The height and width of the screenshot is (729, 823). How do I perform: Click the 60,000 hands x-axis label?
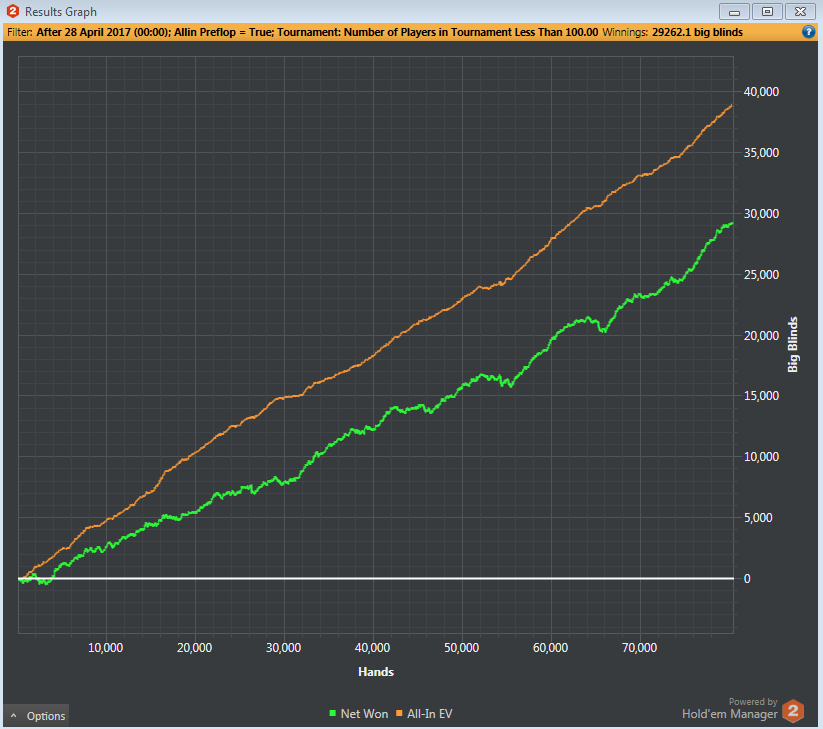click(551, 648)
